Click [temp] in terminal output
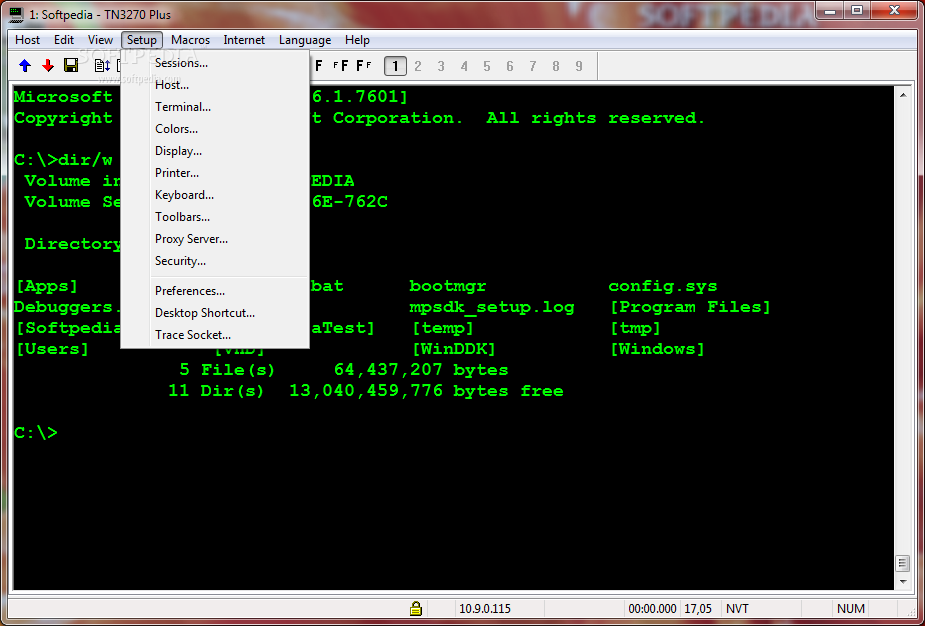925x626 pixels. point(442,328)
